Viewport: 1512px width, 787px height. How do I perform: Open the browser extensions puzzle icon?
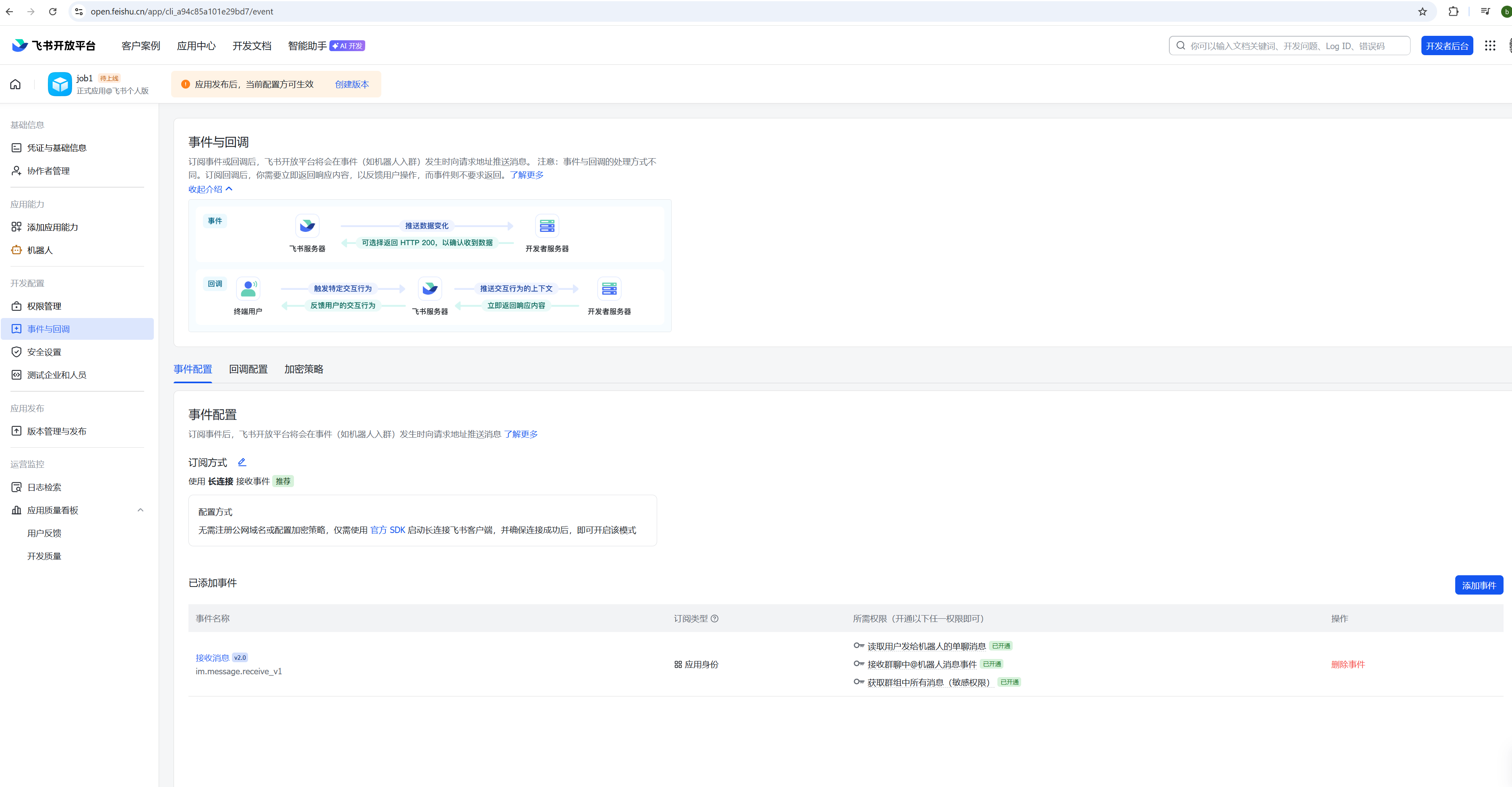1453,11
